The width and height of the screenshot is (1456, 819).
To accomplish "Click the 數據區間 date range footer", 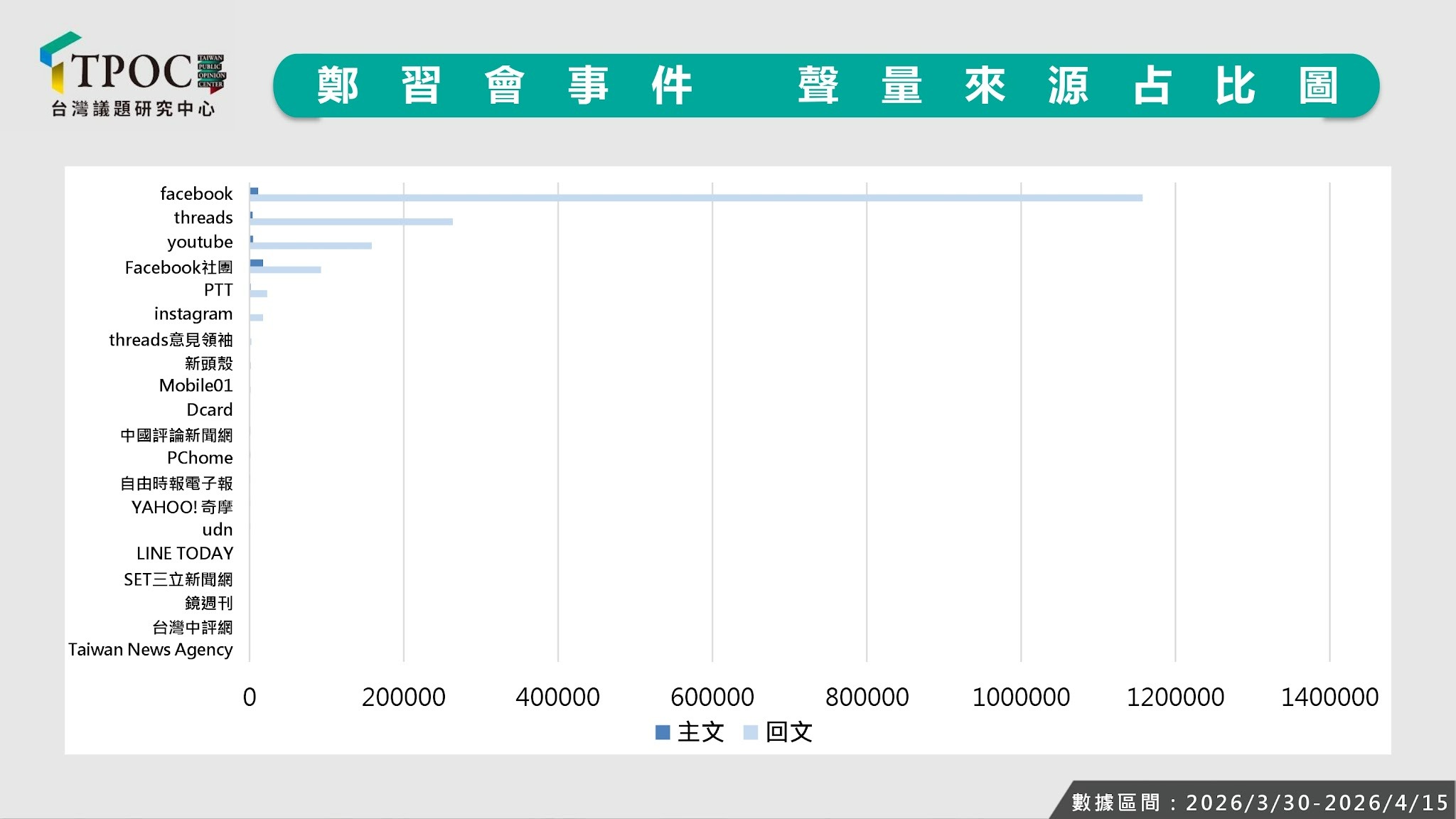I will coord(1259,803).
